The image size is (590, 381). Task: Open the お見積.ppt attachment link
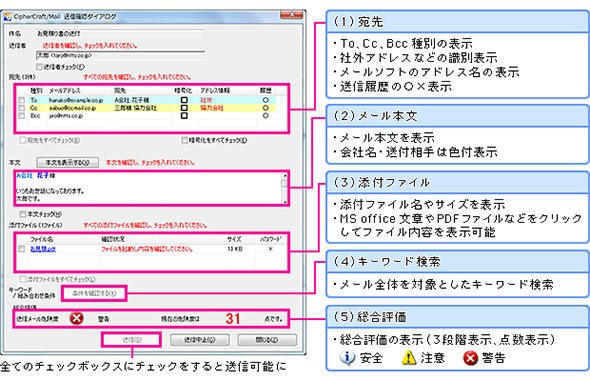coord(43,249)
